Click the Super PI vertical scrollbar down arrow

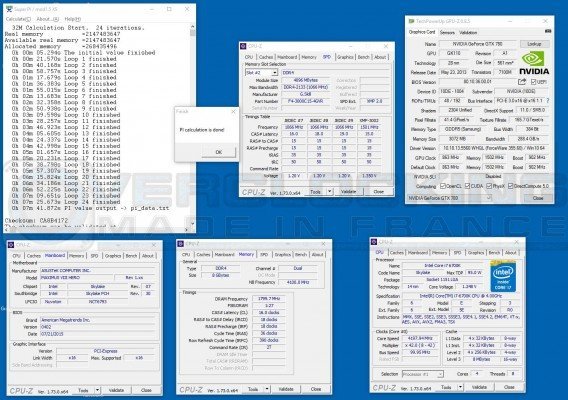coord(192,224)
